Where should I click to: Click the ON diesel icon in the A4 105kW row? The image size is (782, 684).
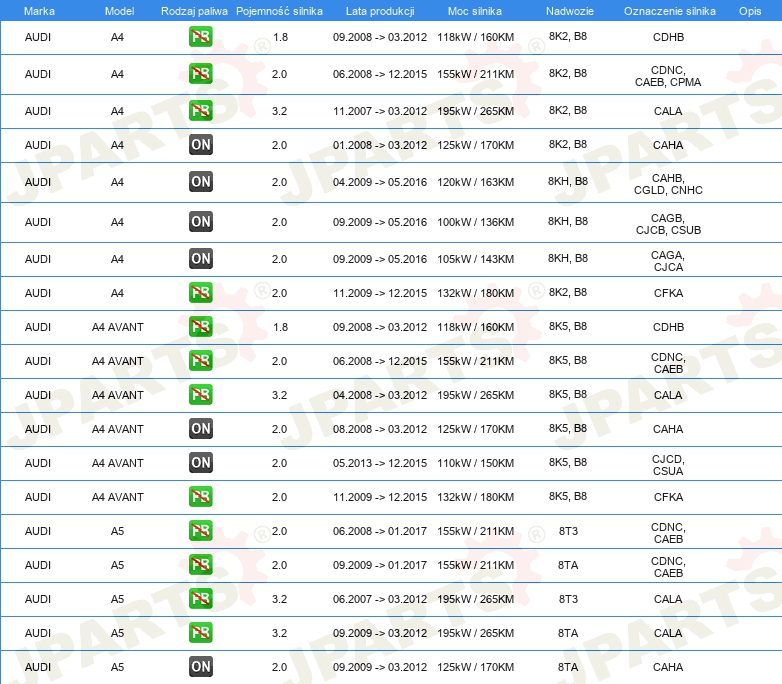(200, 258)
